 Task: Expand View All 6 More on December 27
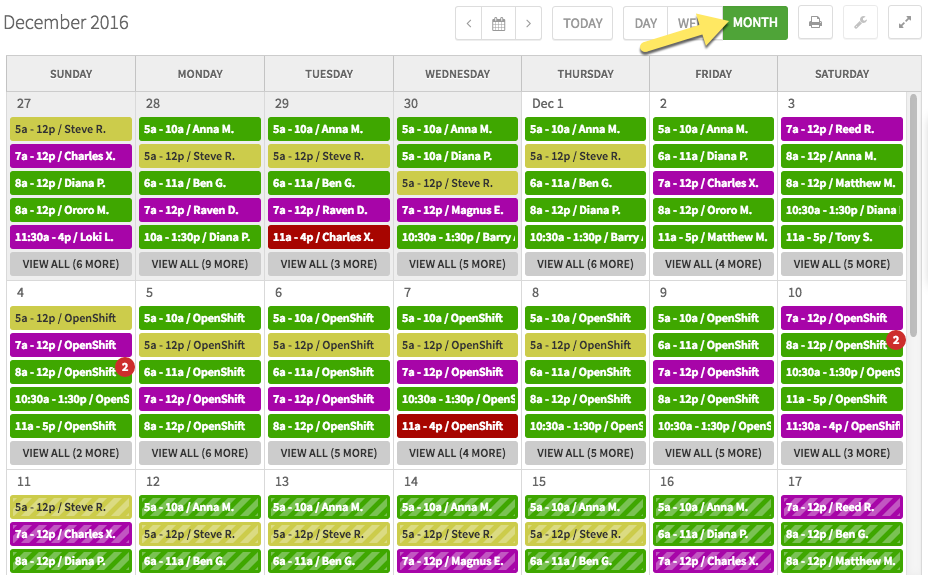(70, 263)
